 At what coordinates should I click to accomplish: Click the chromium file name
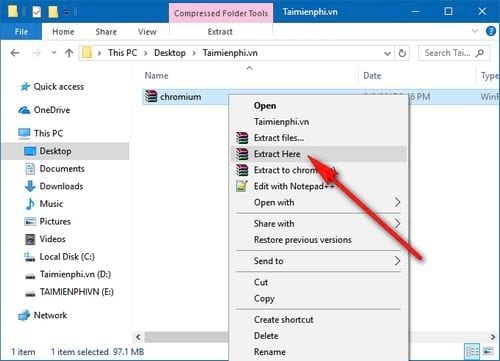pos(181,97)
